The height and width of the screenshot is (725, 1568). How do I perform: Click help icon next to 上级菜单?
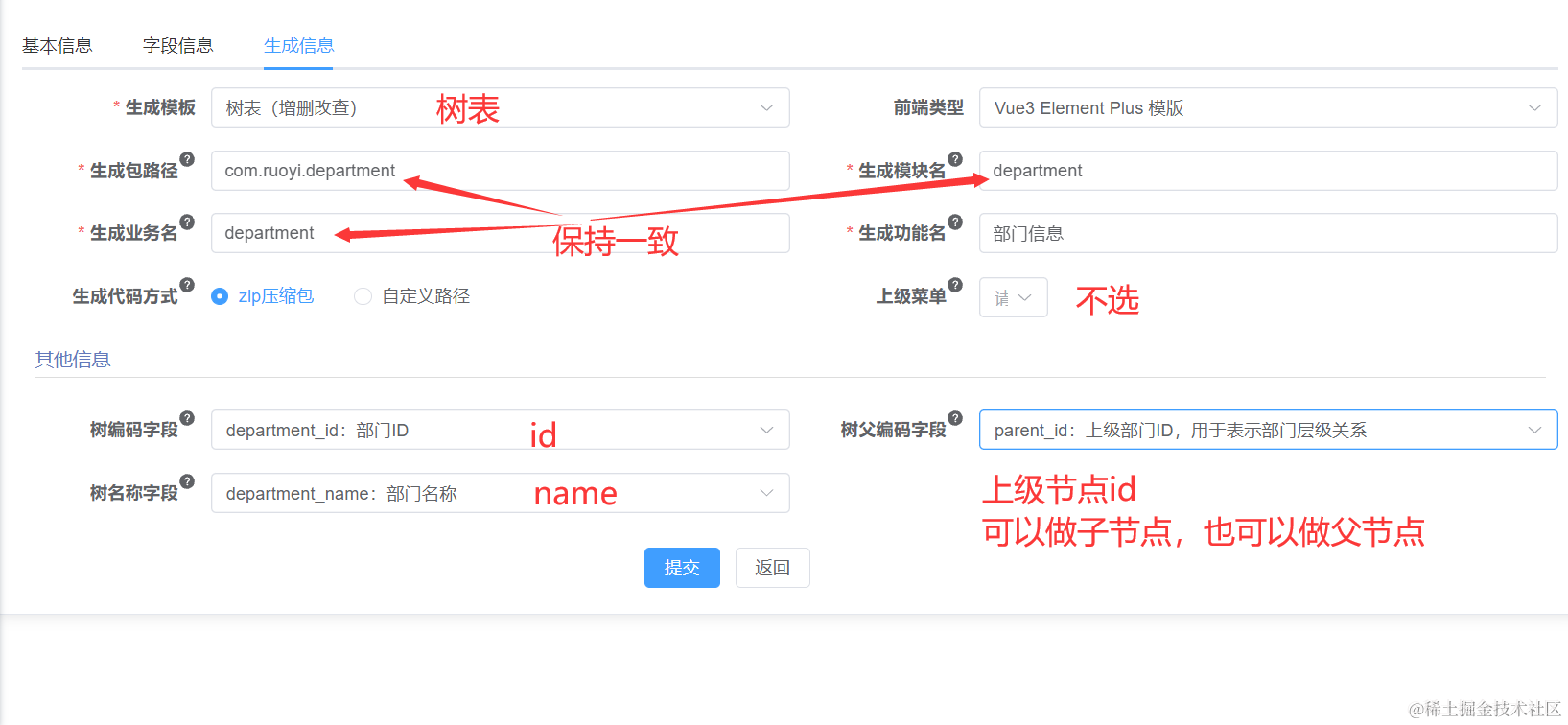[x=955, y=285]
